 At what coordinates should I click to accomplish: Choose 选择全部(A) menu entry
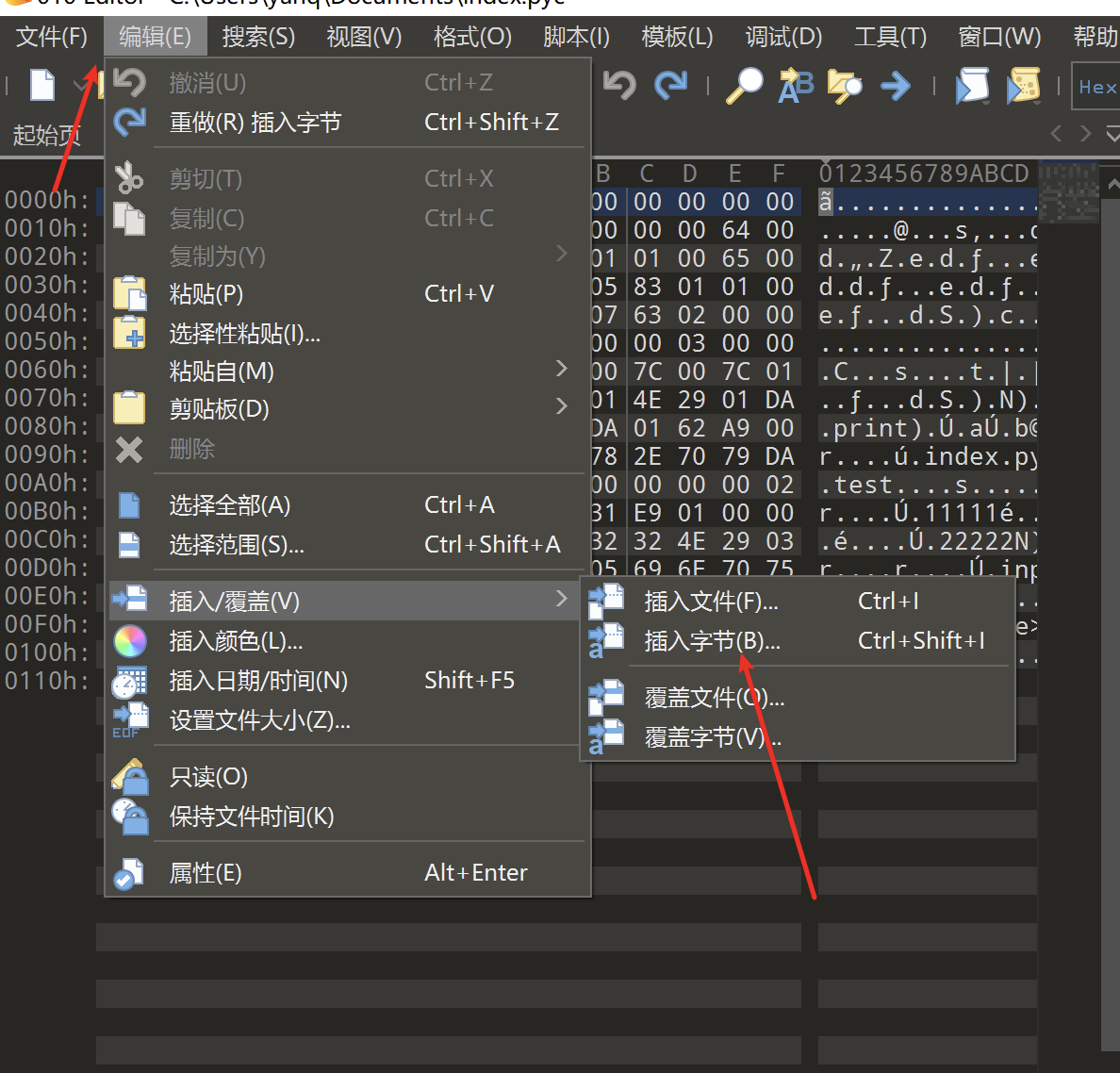tap(348, 505)
